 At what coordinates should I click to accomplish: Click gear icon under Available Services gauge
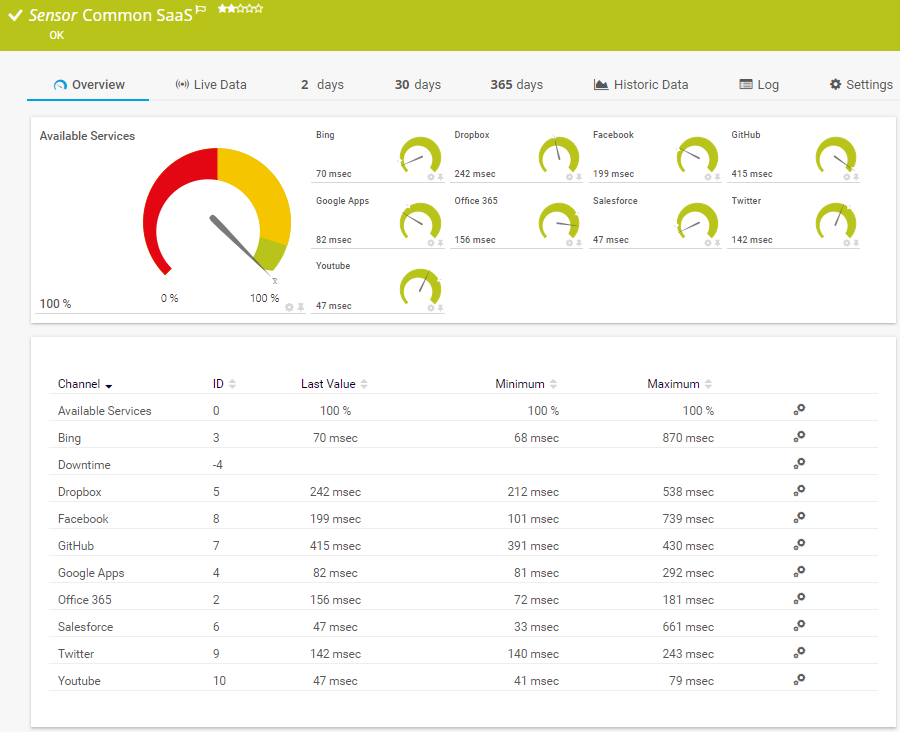click(x=289, y=307)
